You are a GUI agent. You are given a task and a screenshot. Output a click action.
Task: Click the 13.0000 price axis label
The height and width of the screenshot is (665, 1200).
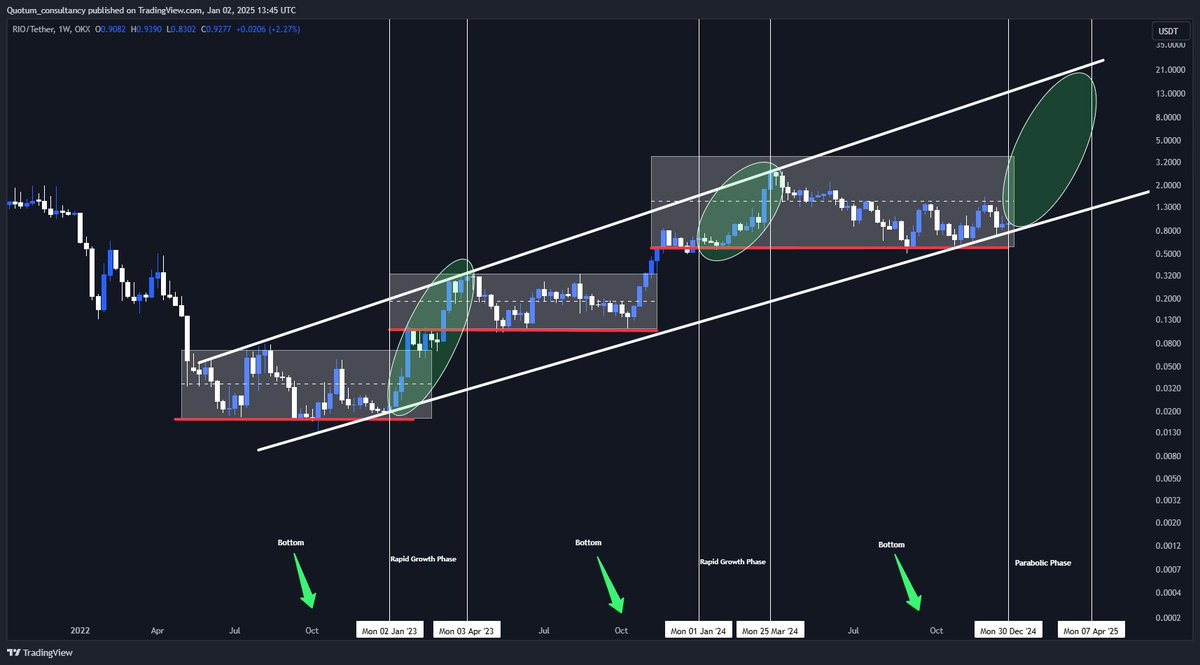1169,93
